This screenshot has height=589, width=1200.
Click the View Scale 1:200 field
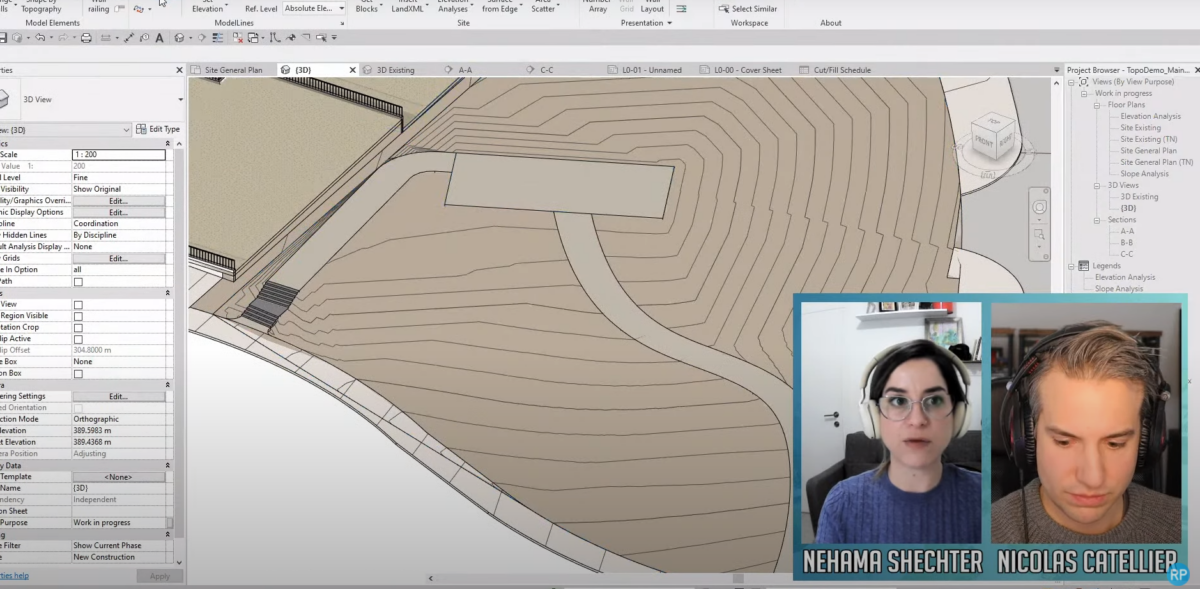pos(118,155)
